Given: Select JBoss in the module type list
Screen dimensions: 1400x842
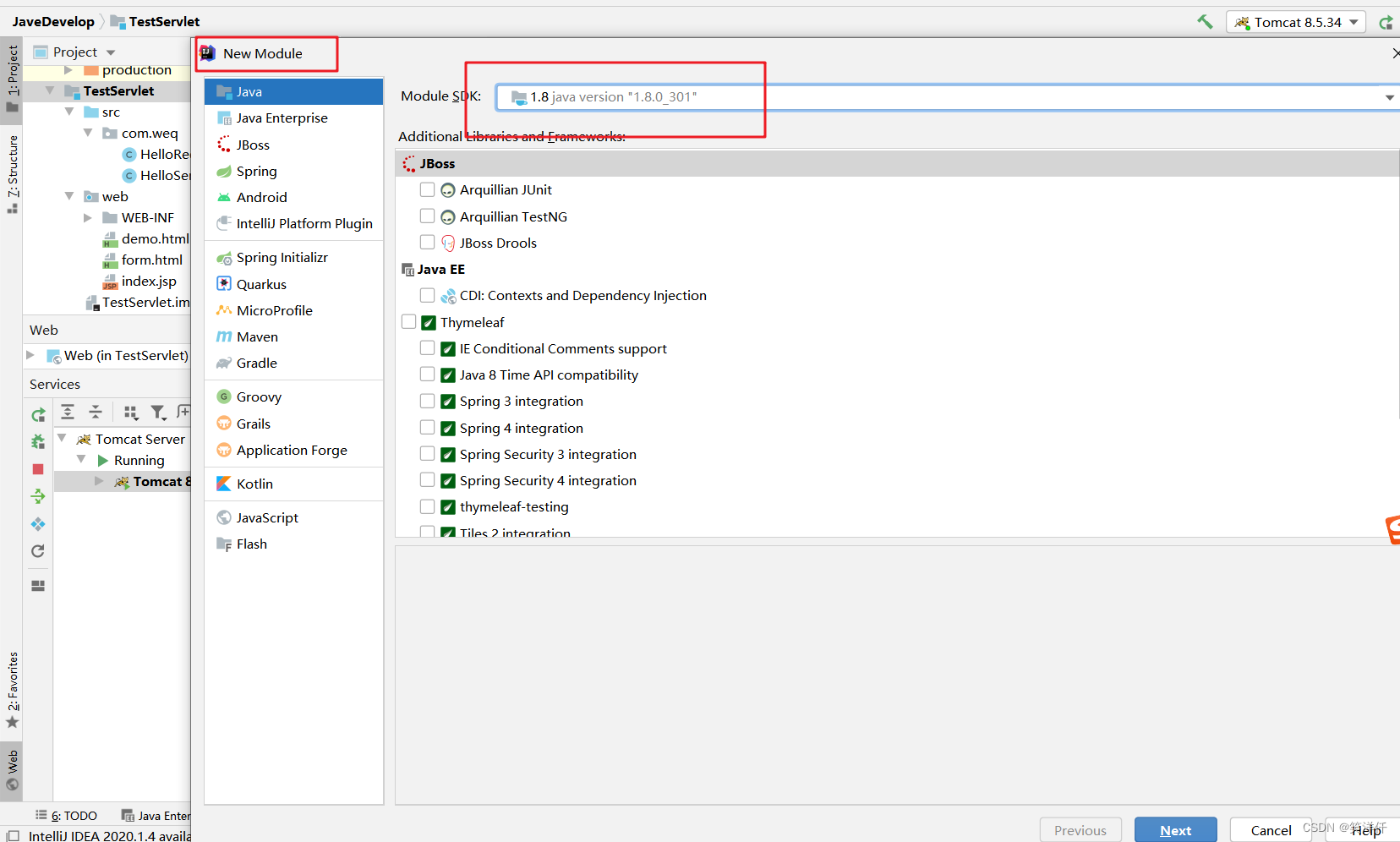Looking at the screenshot, I should coord(293,145).
